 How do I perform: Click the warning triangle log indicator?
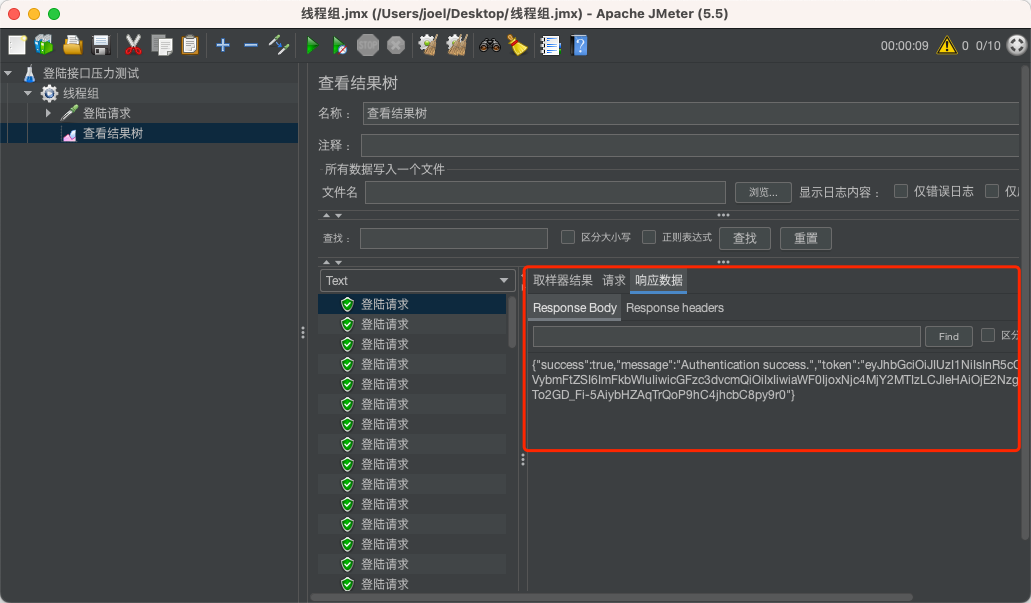click(x=946, y=45)
